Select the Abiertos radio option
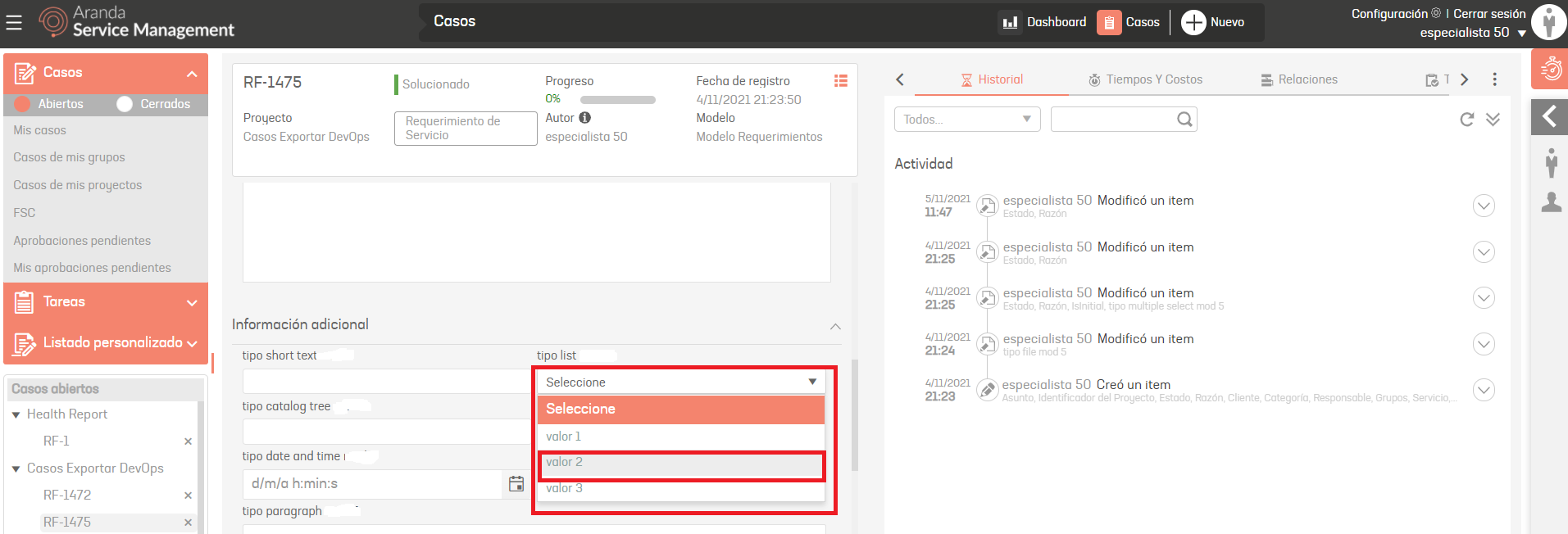Viewport: 1568px width, 534px height. point(22,104)
